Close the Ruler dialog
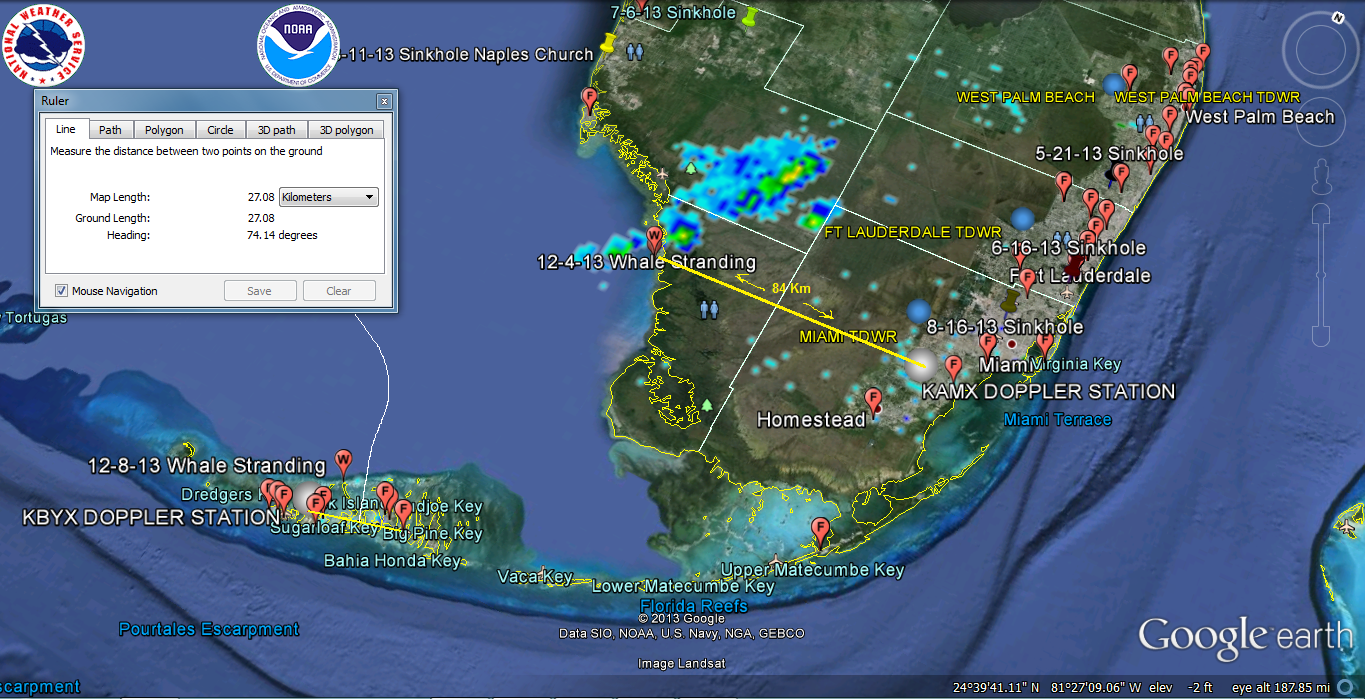The image size is (1365, 699). pos(383,102)
